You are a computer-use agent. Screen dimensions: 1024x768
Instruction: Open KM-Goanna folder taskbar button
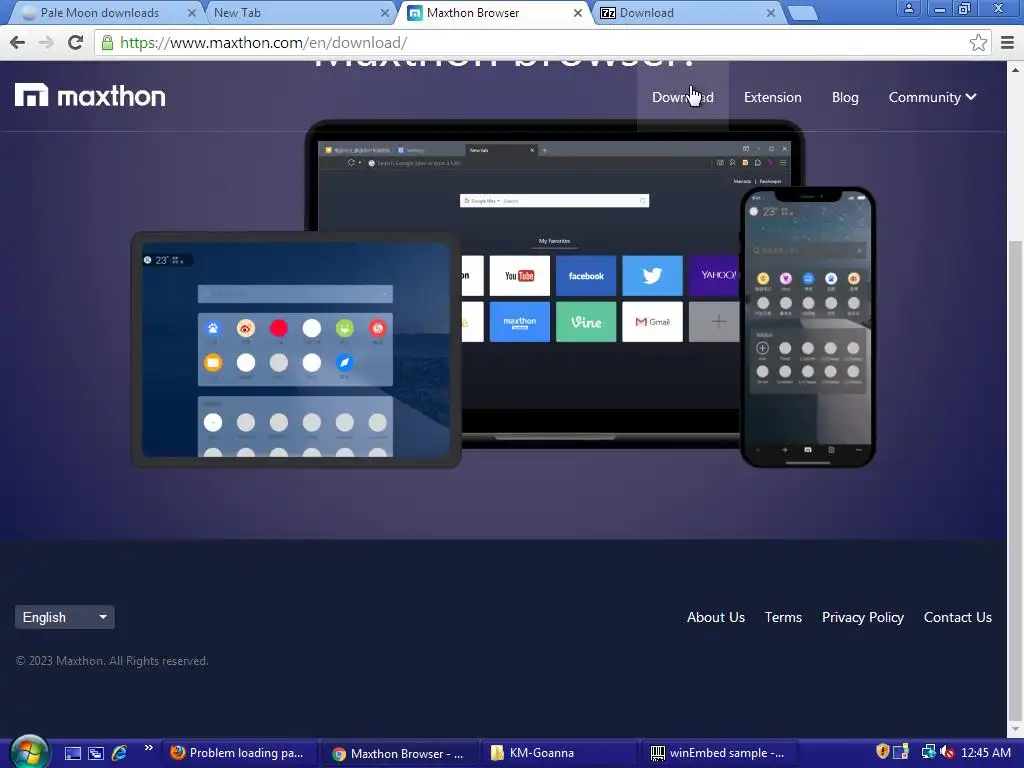pyautogui.click(x=560, y=753)
